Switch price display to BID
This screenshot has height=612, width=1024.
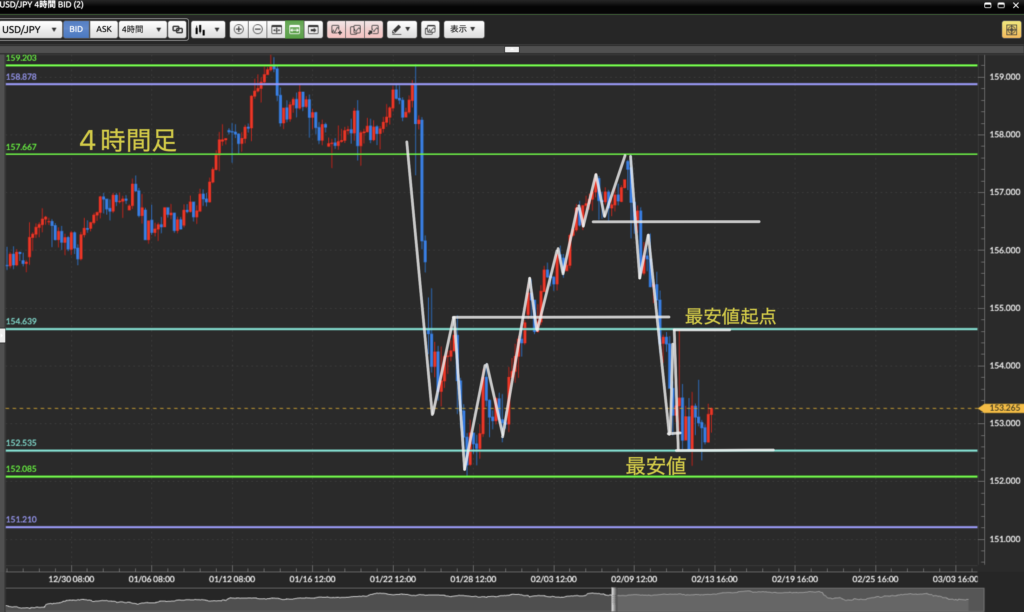pos(76,30)
